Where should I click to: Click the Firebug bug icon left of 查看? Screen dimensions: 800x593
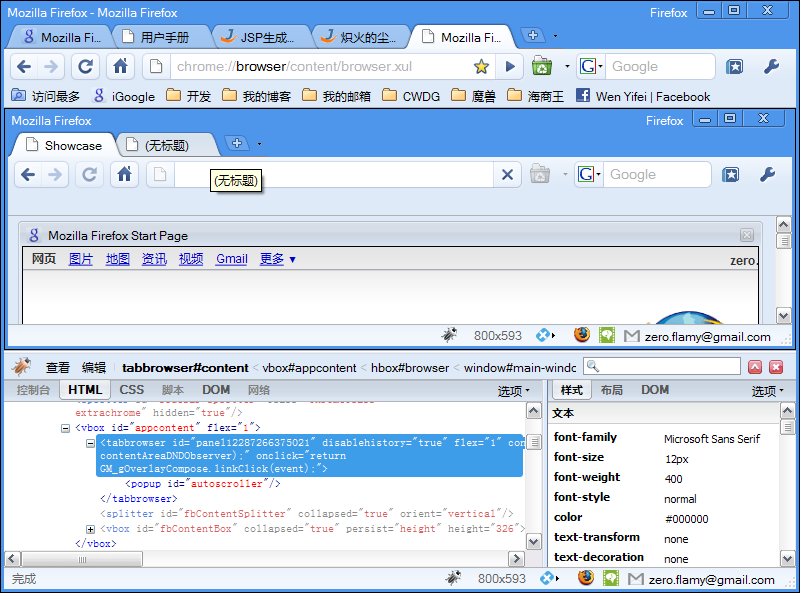point(21,367)
